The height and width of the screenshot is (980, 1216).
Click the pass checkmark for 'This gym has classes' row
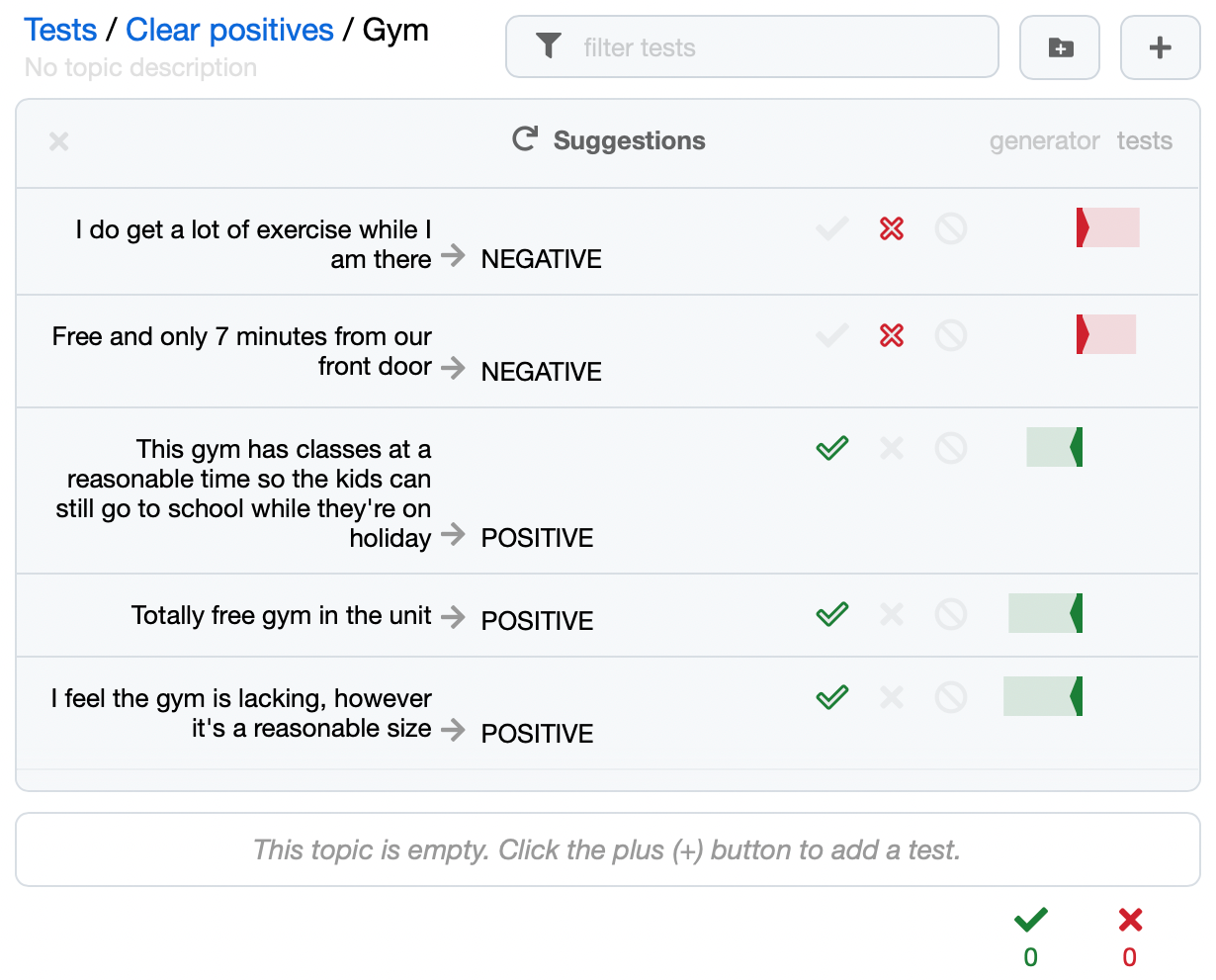(x=832, y=449)
